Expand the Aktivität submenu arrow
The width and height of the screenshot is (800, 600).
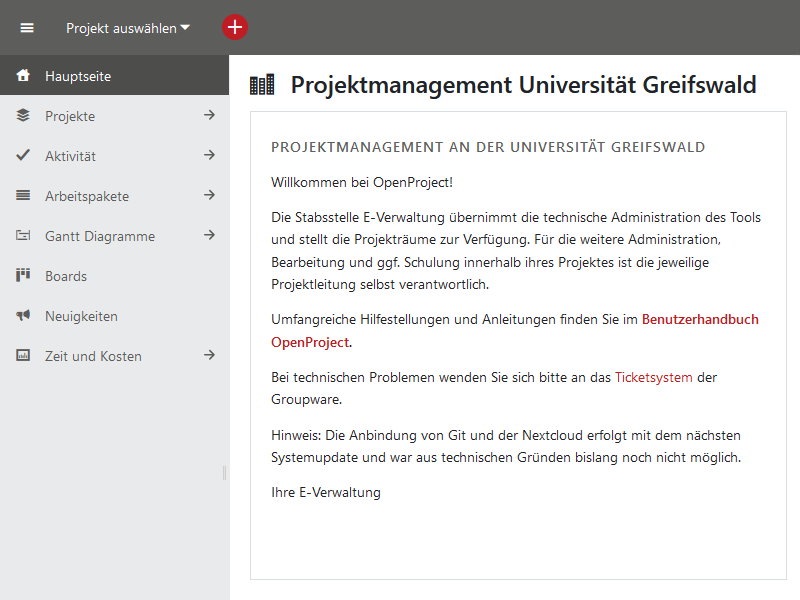209,155
